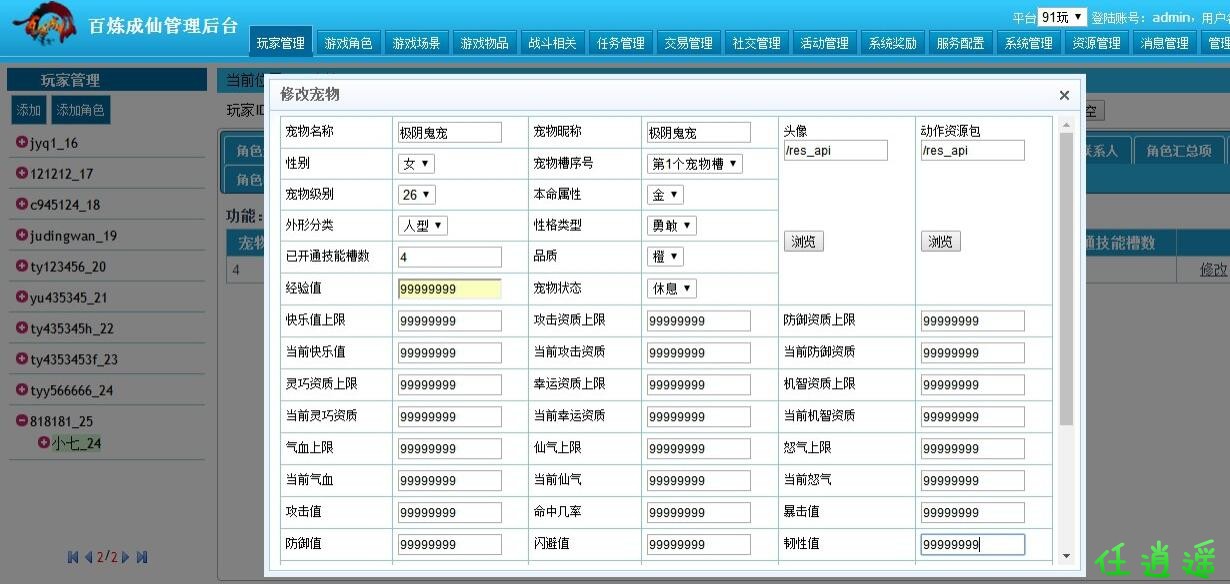Expand the ty435345h_22 player node
The height and width of the screenshot is (584, 1230).
click(22, 328)
